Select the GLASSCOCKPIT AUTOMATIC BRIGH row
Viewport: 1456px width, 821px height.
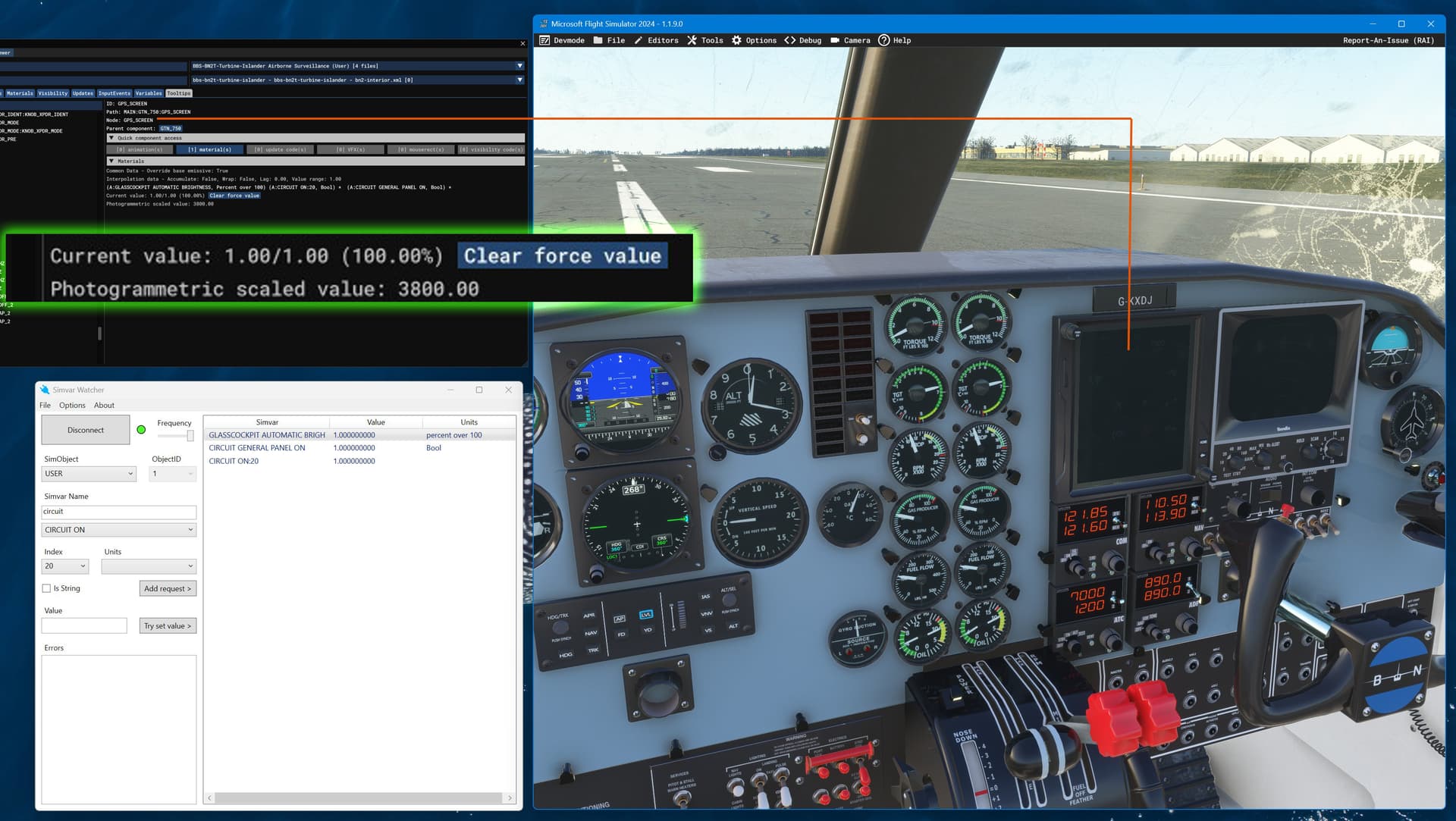[x=359, y=435]
